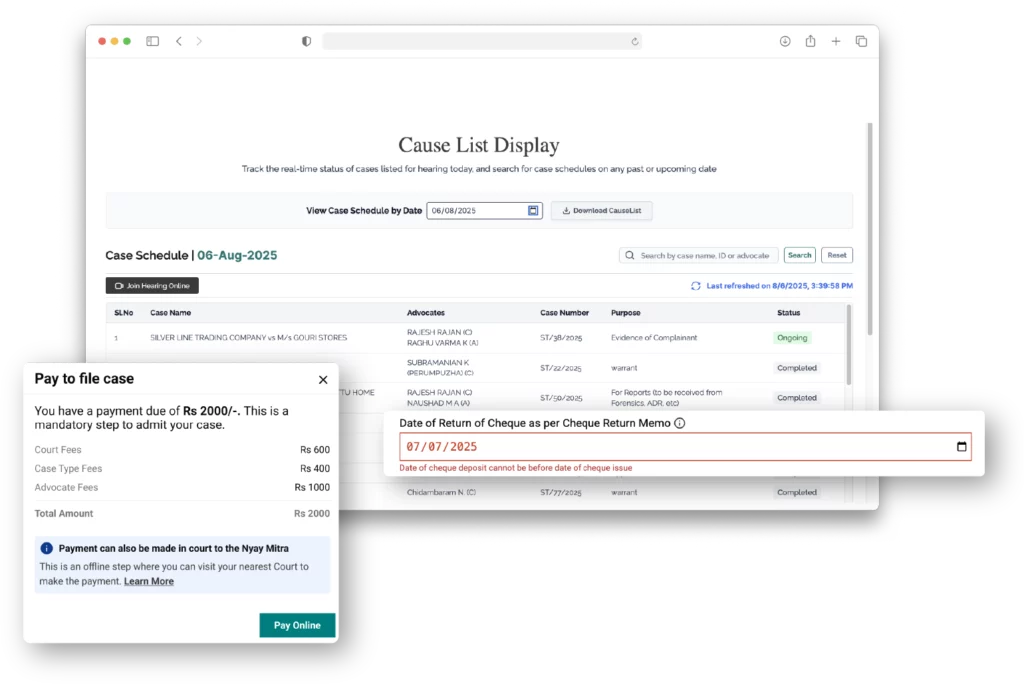Select SILVER LINE TRADING COMPANY case row
Screen dimensions: 1024x684
475,338
